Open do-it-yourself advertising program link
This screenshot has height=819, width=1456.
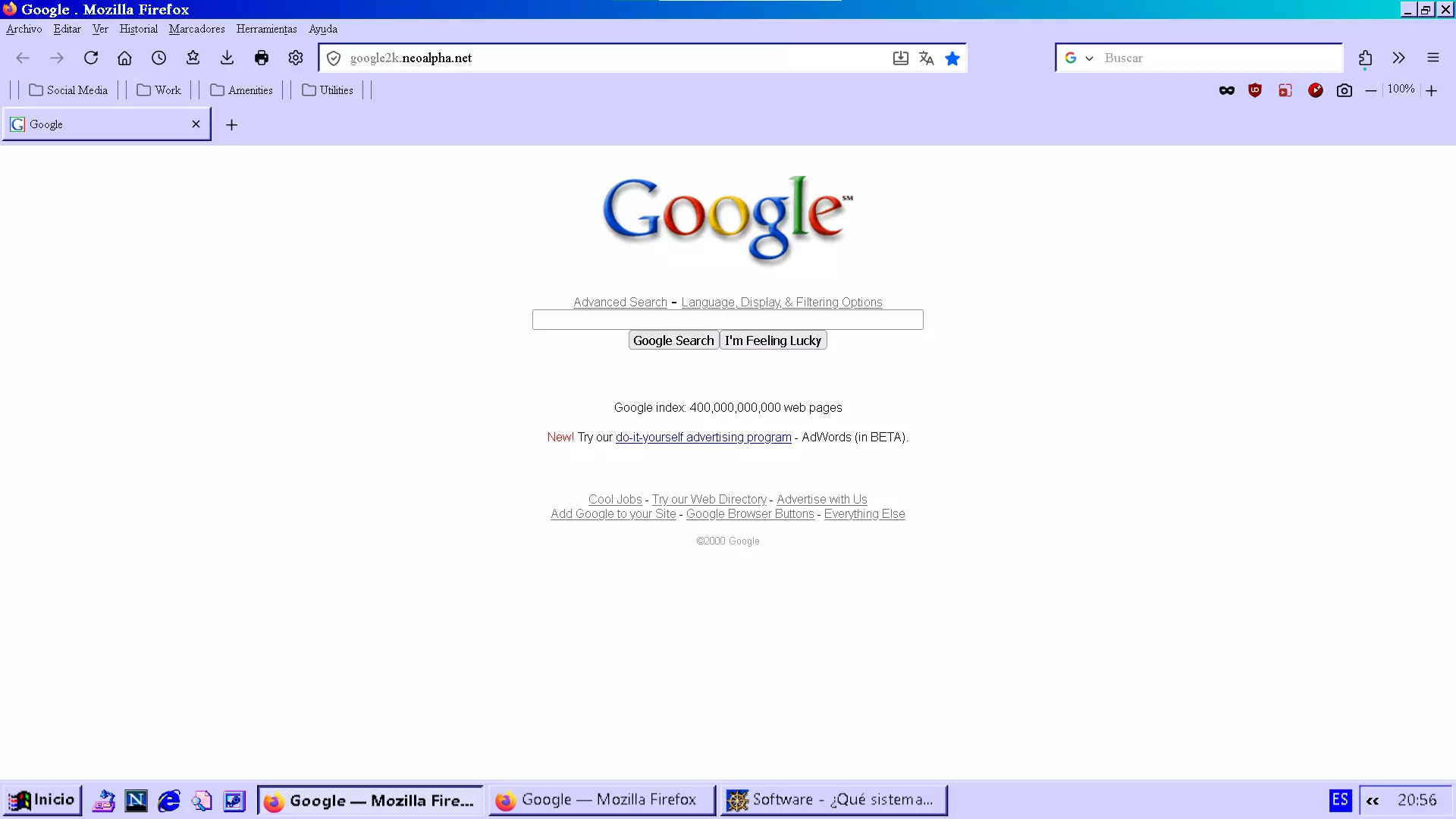click(703, 437)
